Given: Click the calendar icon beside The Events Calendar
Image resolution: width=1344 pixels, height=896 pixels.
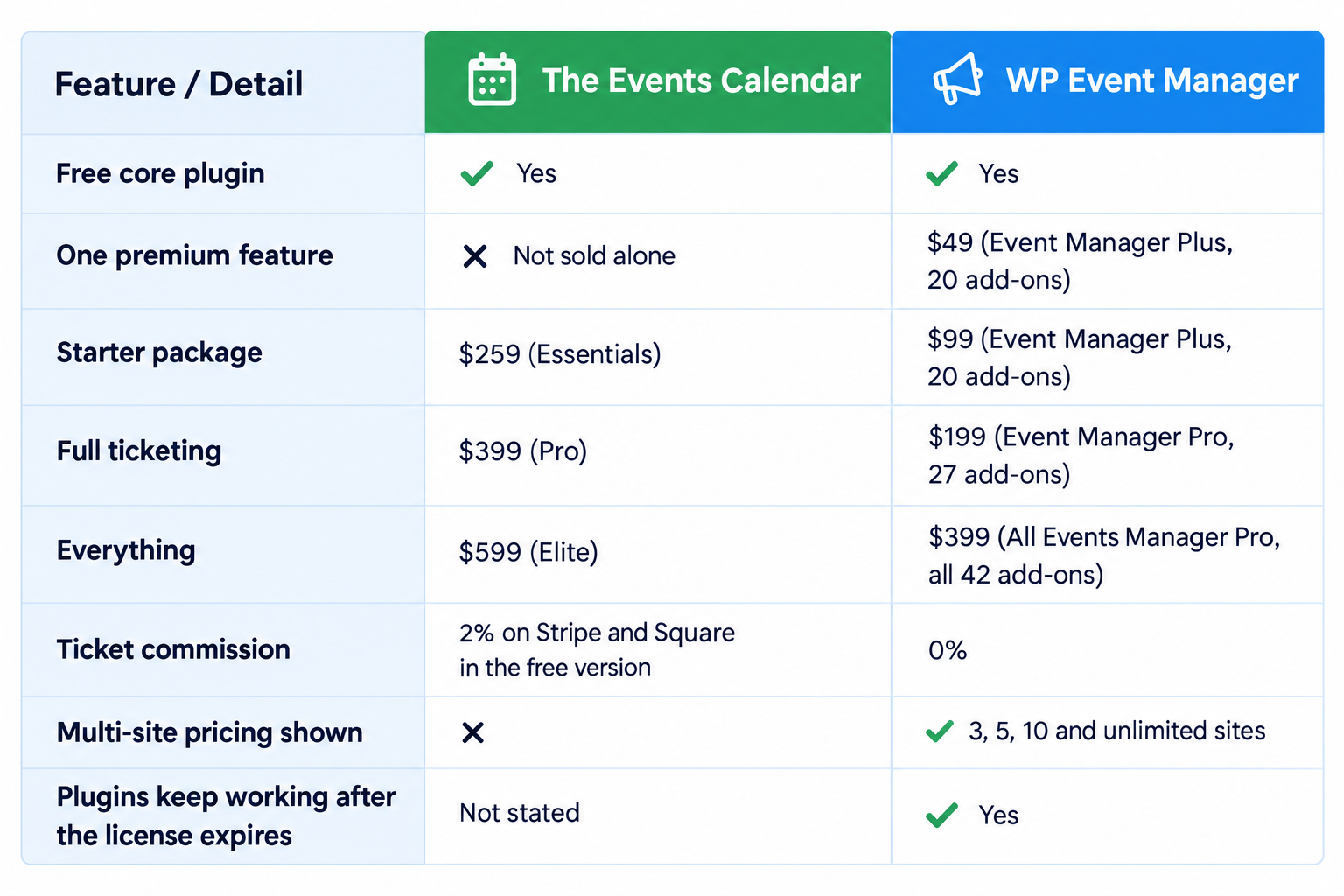Looking at the screenshot, I should [492, 80].
